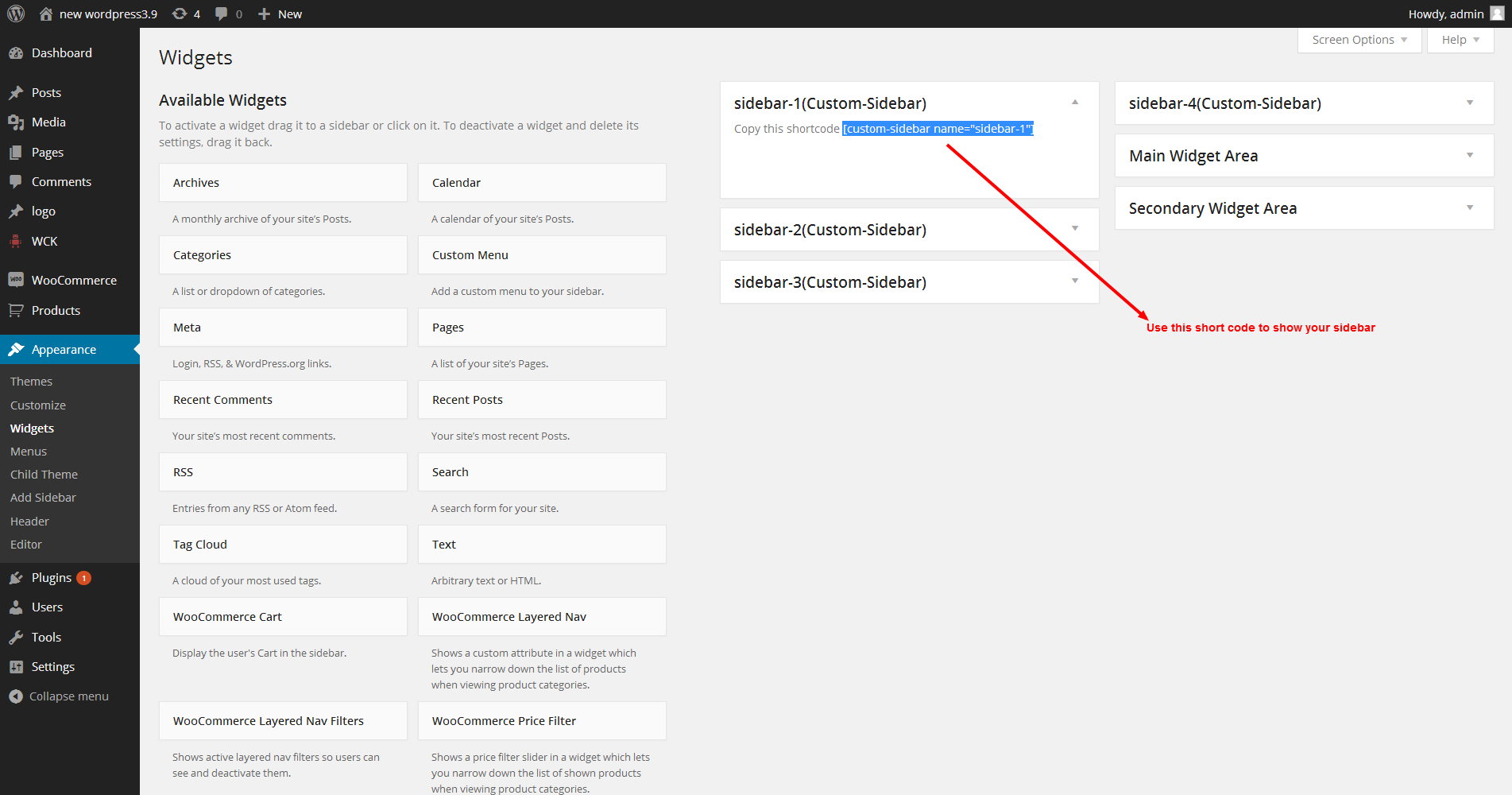Click the Recent Comments widget
This screenshot has width=1512, height=795.
click(x=283, y=400)
